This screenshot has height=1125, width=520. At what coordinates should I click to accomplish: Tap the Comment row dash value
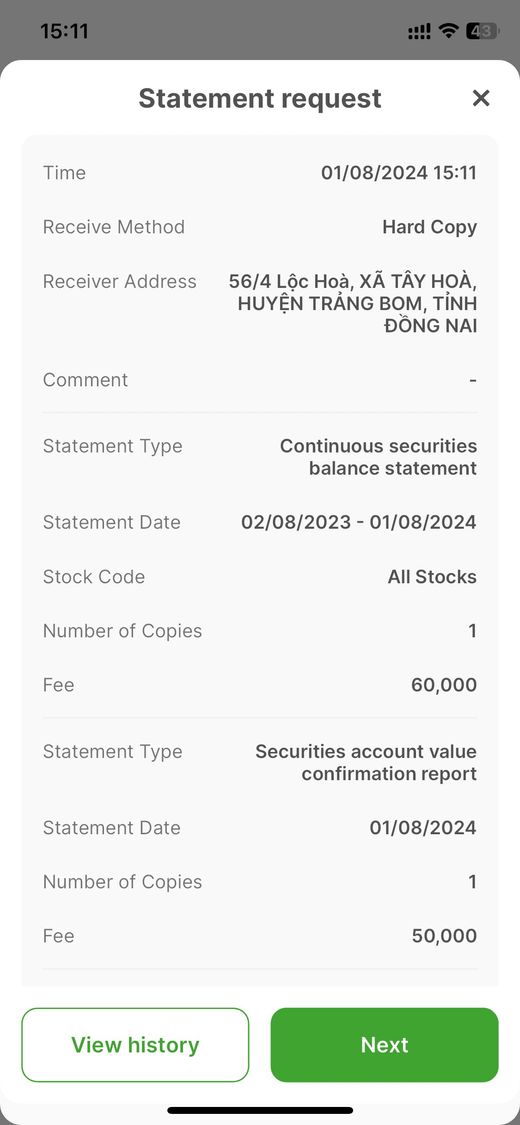pyautogui.click(x=473, y=380)
